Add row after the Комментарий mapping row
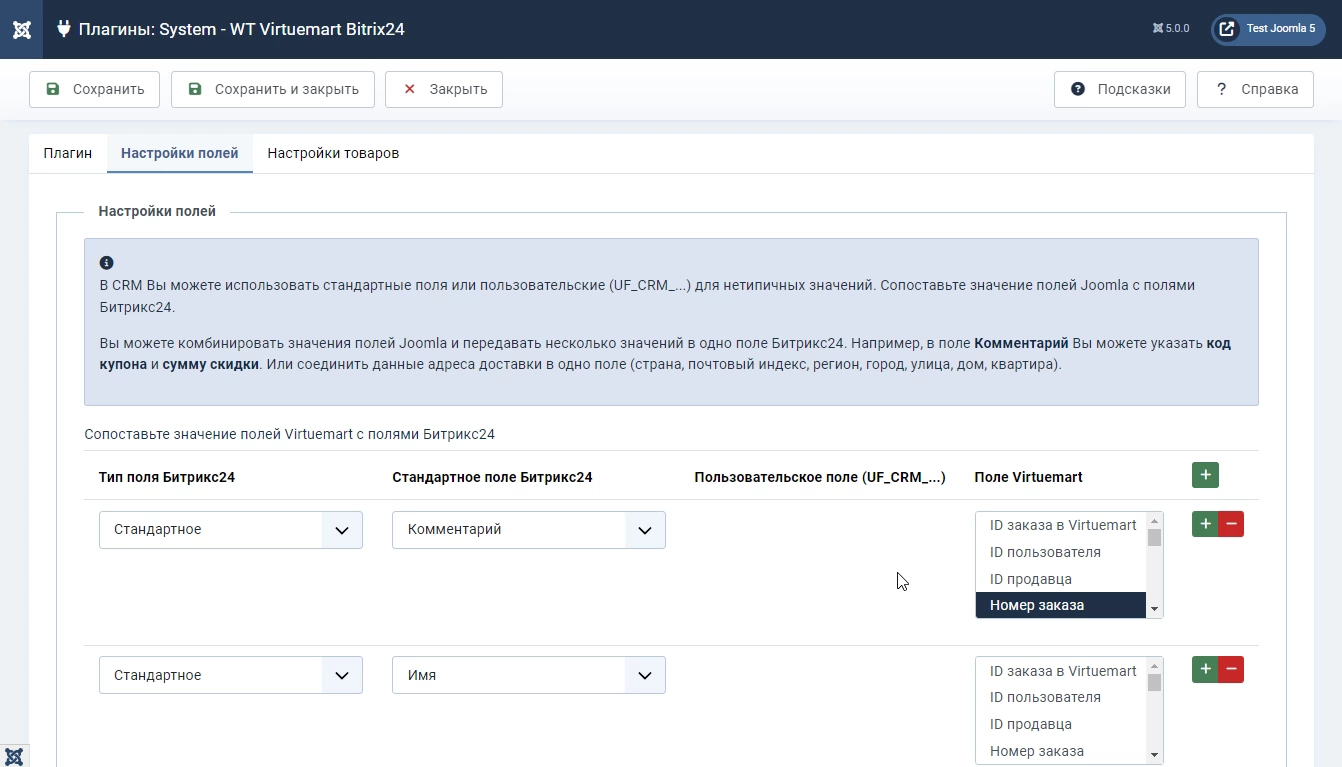 tap(1205, 524)
